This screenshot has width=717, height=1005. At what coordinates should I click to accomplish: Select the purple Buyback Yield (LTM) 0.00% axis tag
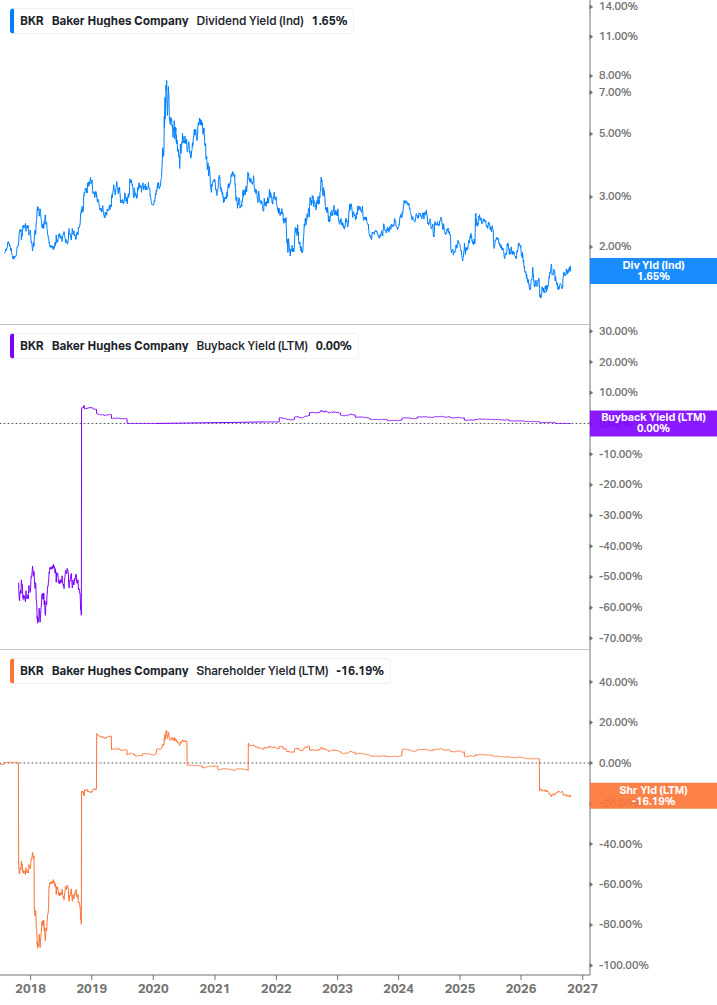click(x=653, y=422)
